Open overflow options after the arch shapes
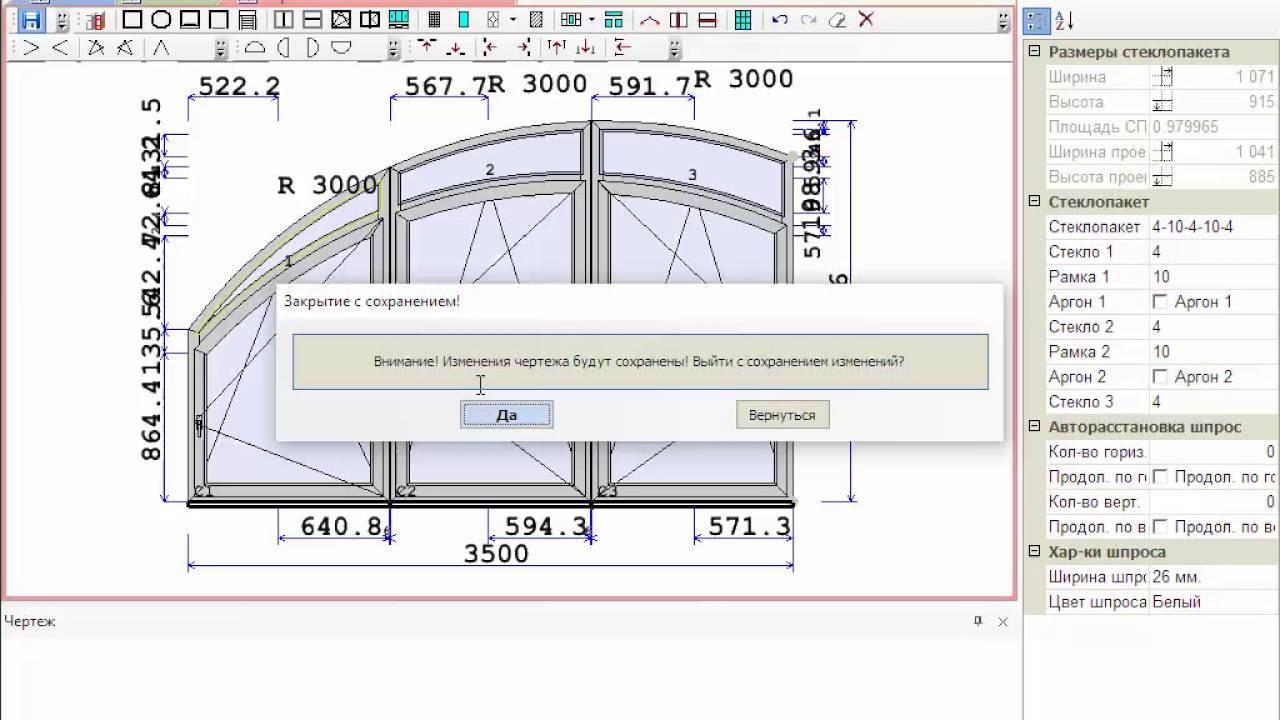Image resolution: width=1280 pixels, height=720 pixels. point(394,47)
